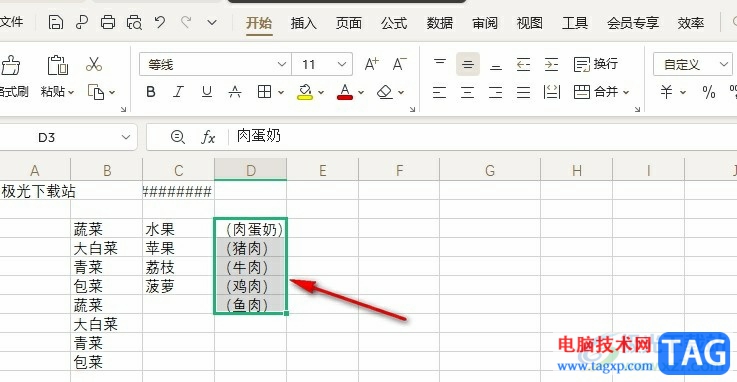Decrease indent icon

click(523, 64)
